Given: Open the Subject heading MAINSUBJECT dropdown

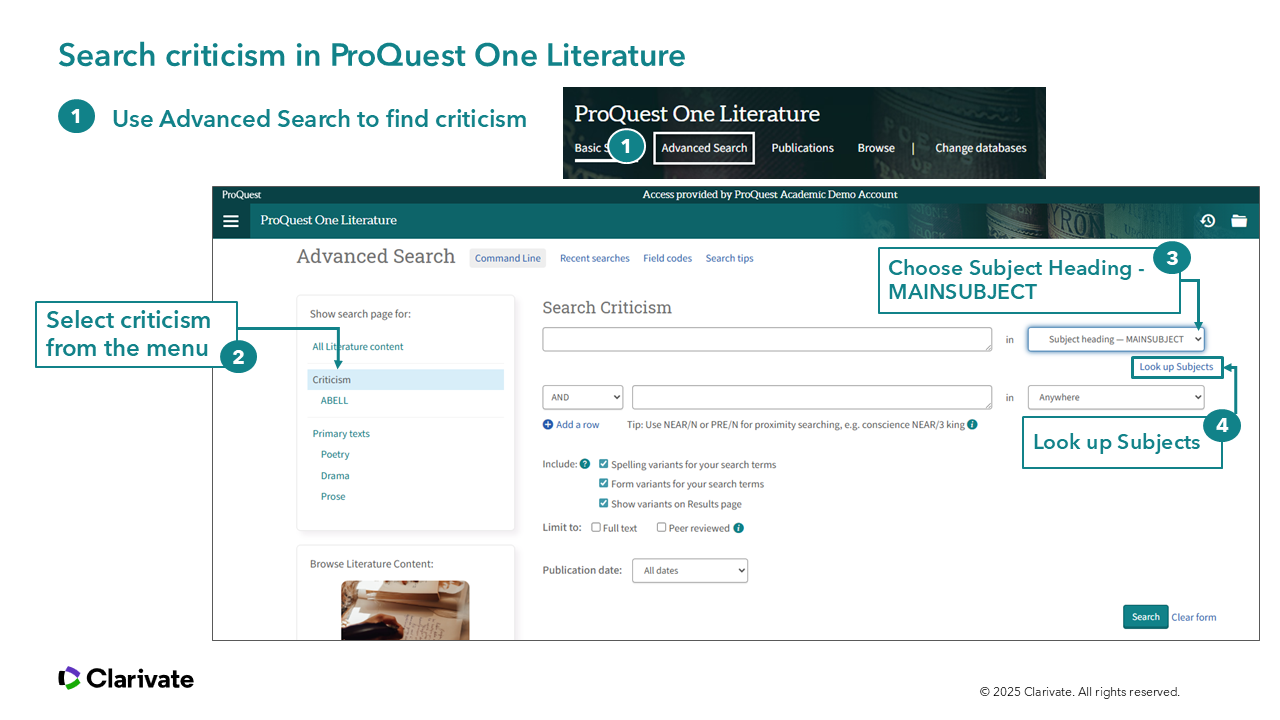Looking at the screenshot, I should point(1116,339).
